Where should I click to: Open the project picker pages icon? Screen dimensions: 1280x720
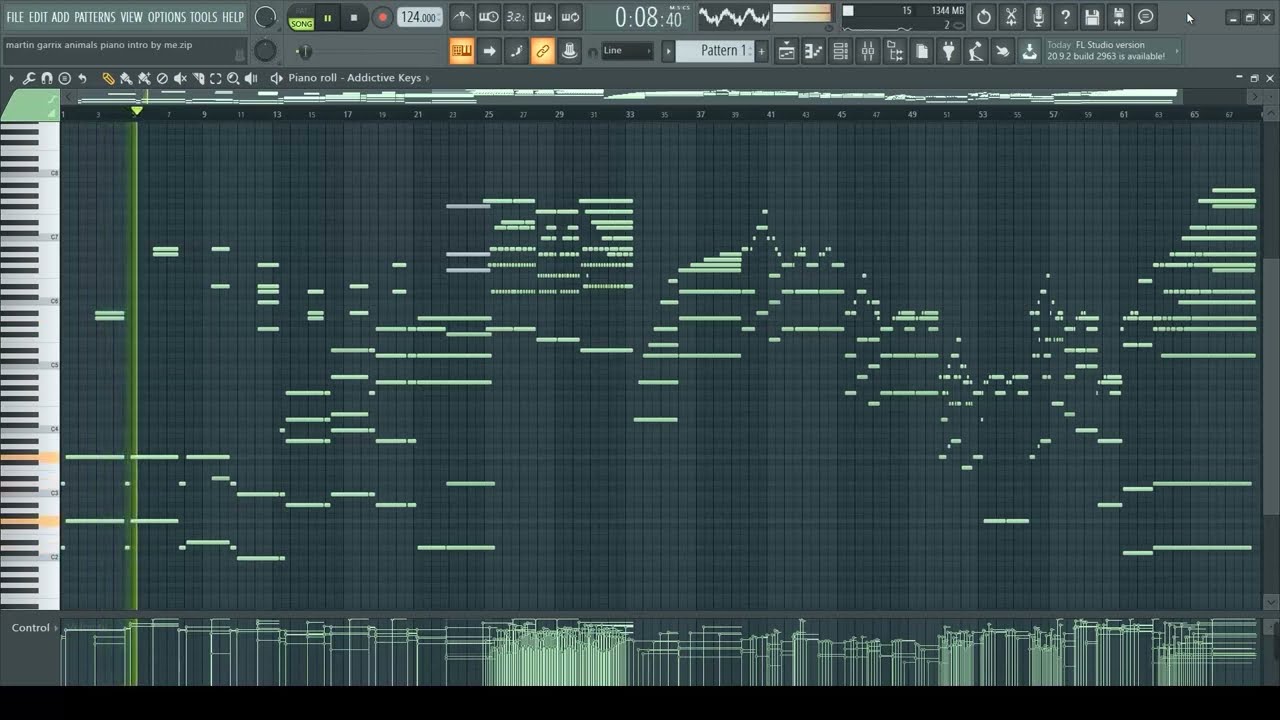922,51
